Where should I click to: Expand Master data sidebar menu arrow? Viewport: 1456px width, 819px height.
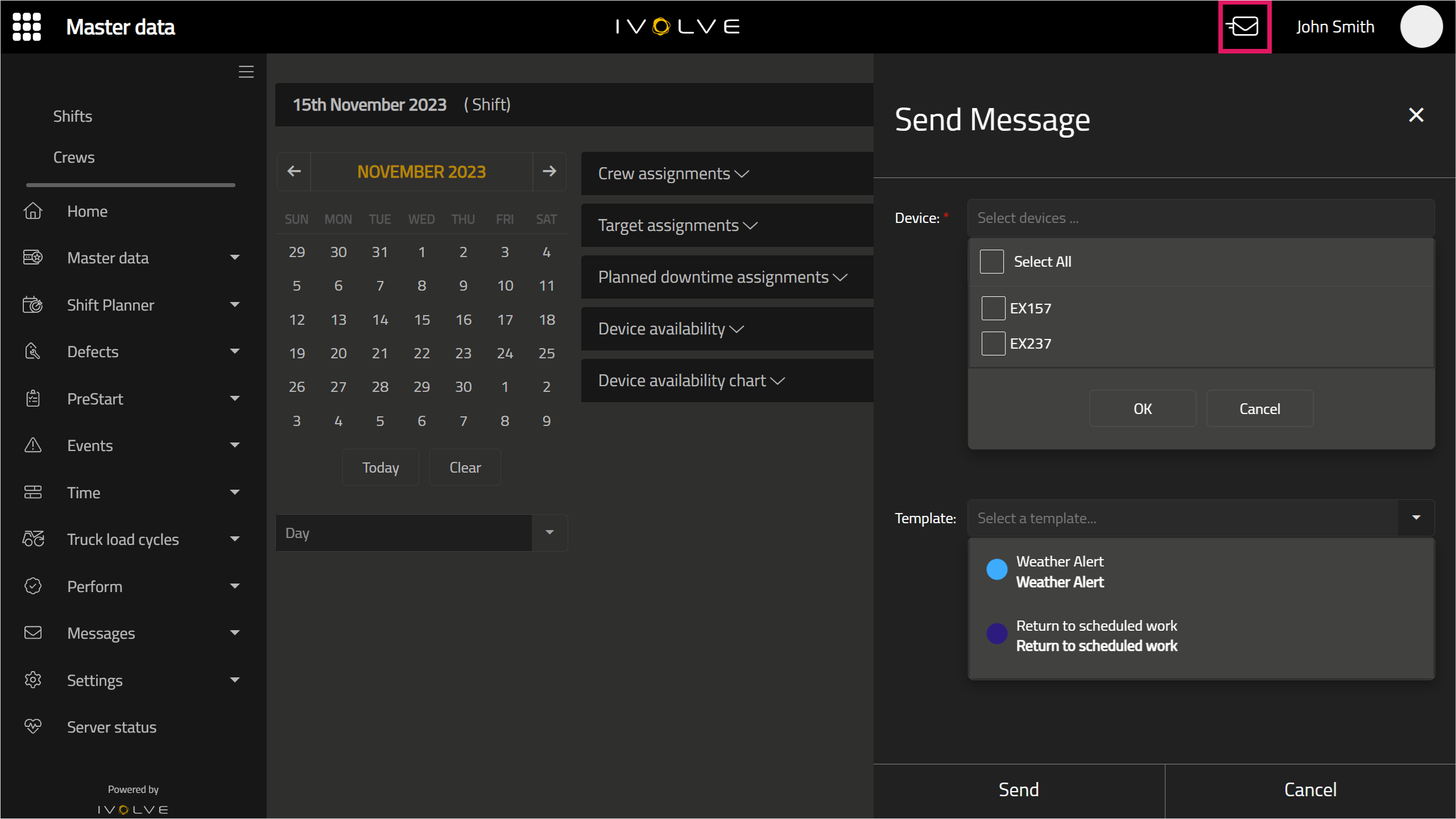[x=235, y=258]
